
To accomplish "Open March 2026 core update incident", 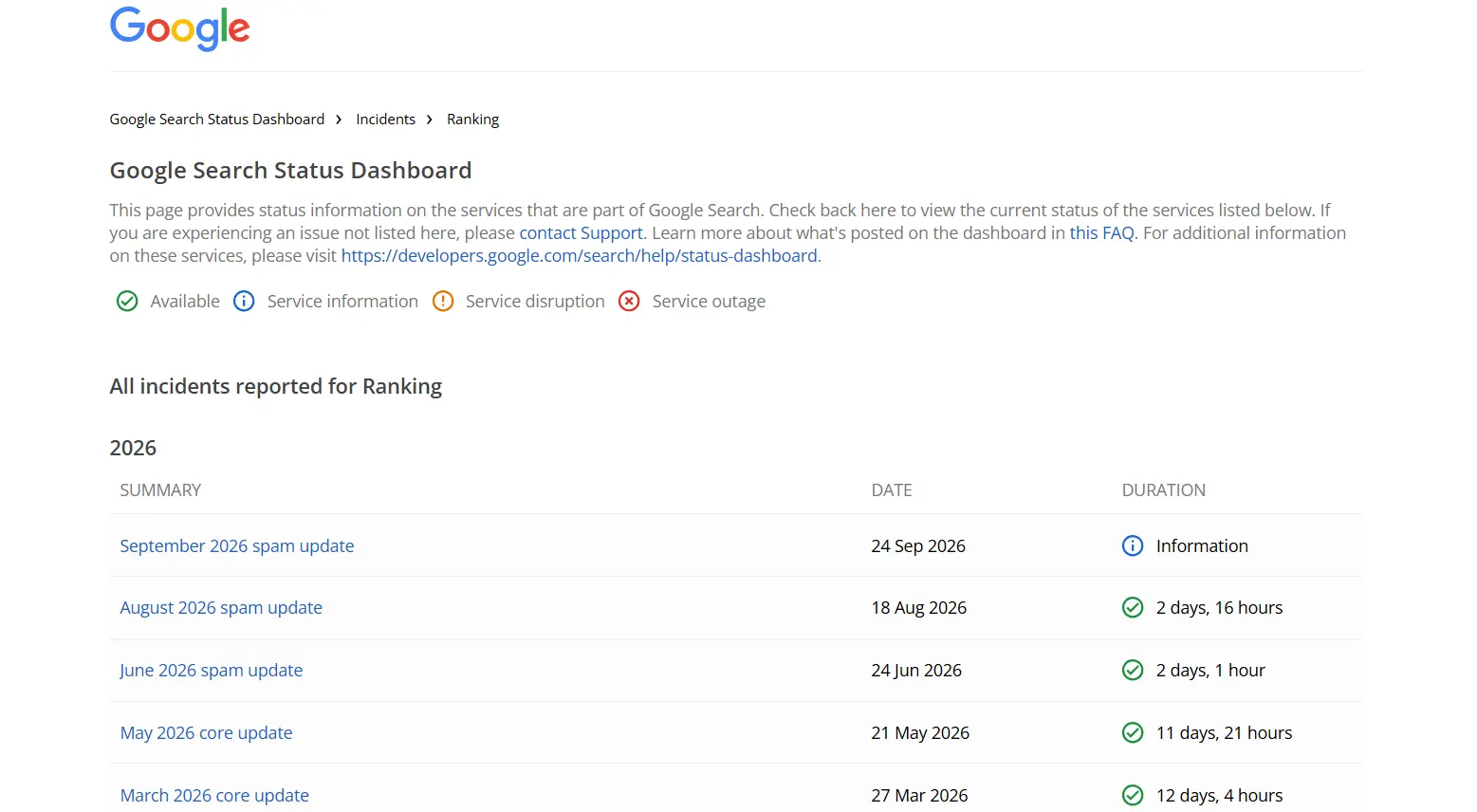I will [214, 795].
